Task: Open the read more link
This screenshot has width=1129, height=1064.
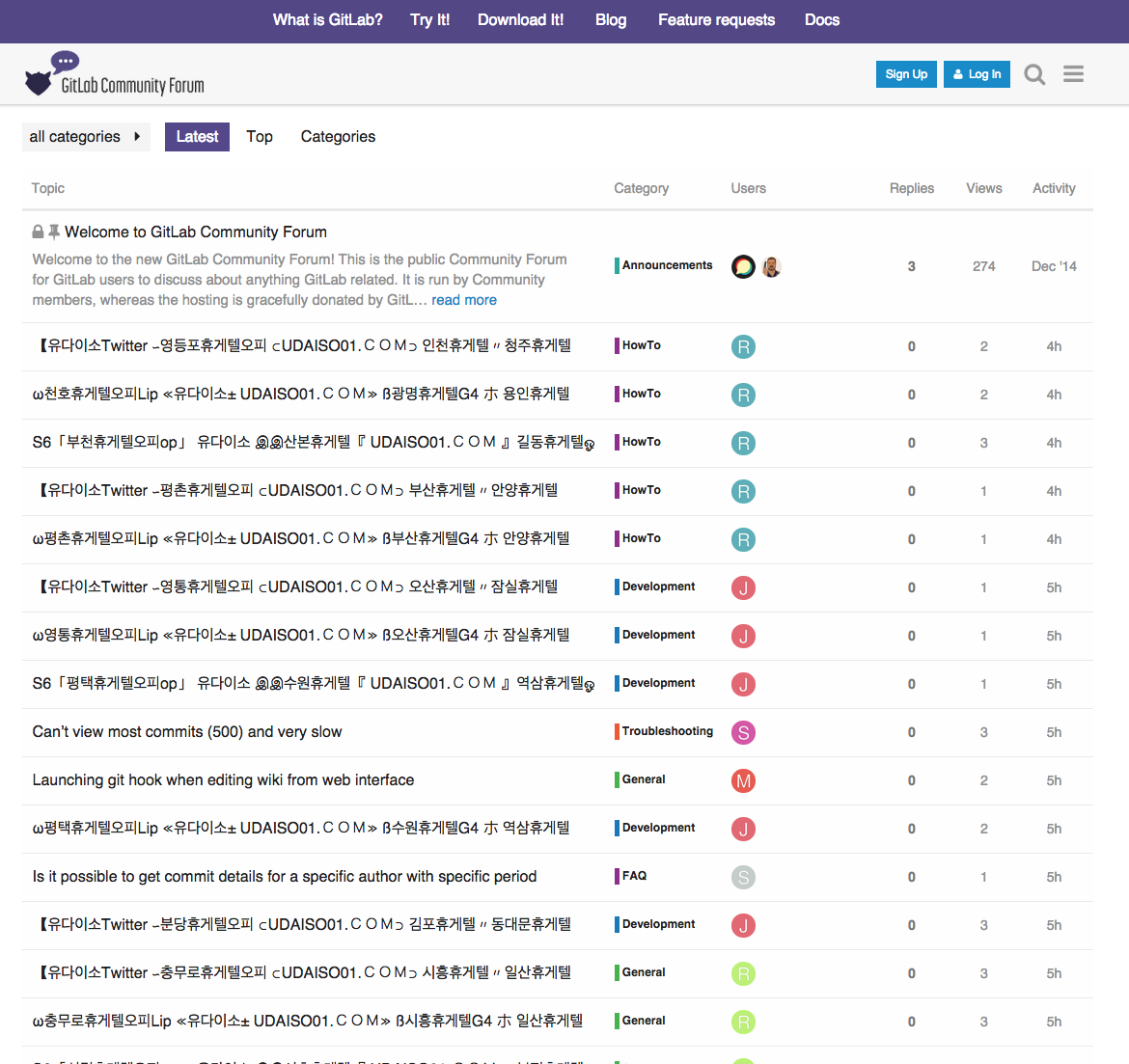Action: 464,300
